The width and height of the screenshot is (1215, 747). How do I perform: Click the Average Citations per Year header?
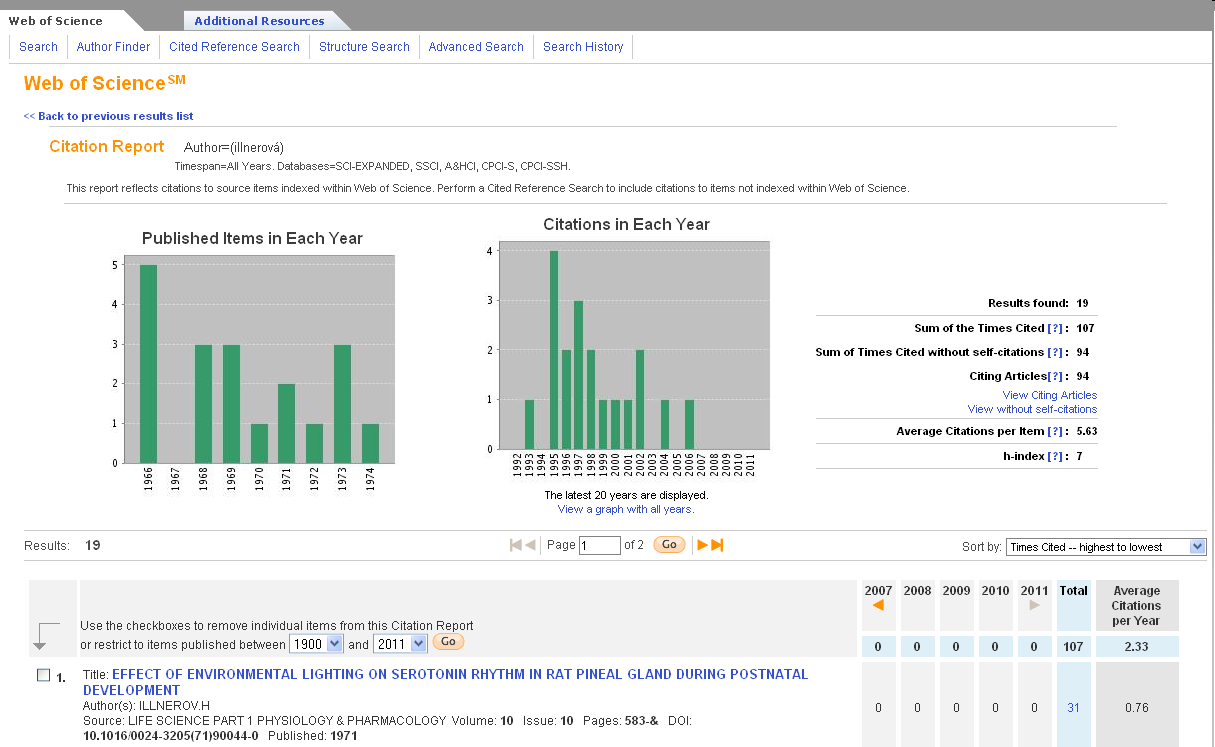1137,605
